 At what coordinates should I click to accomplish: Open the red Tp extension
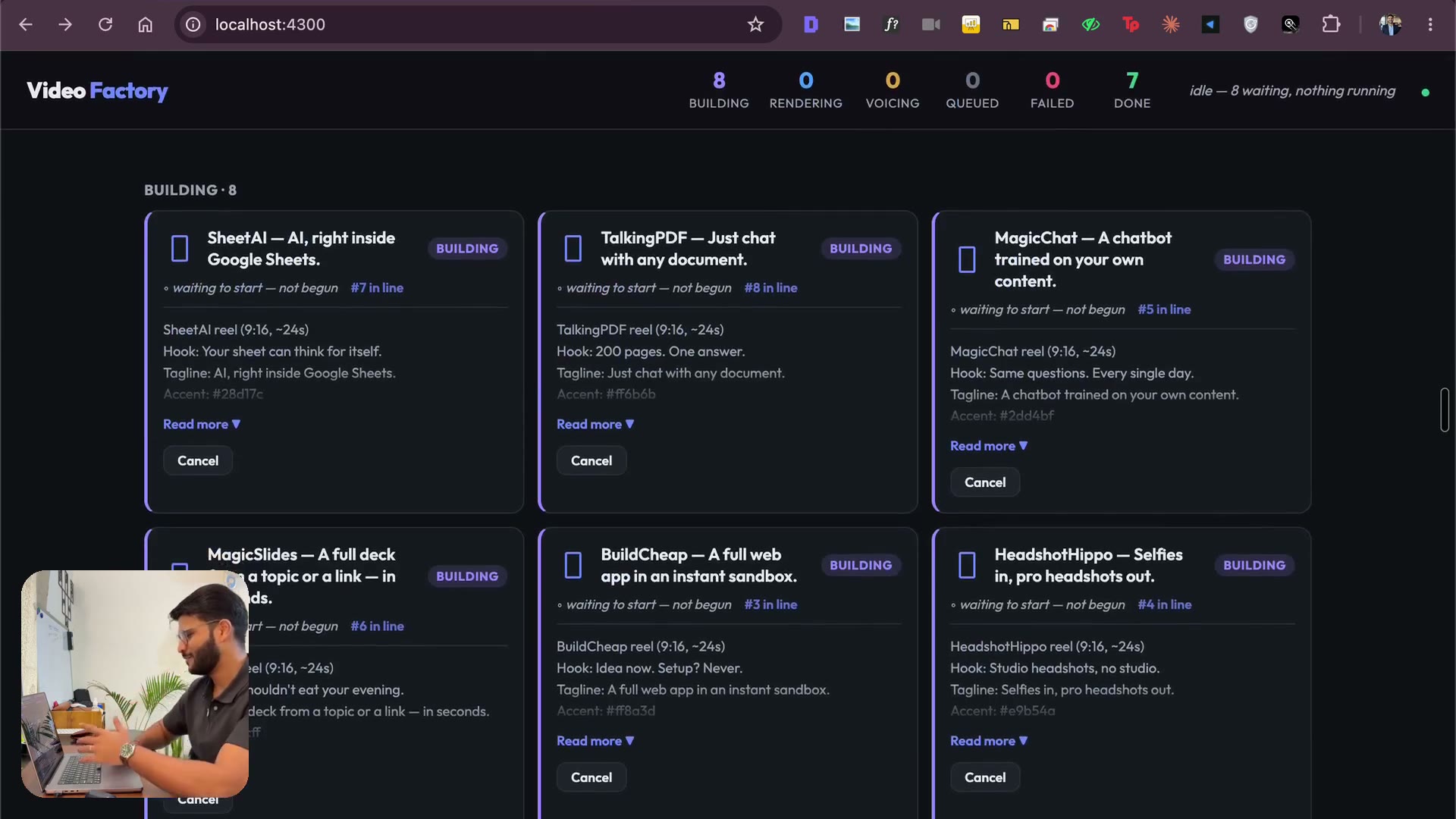(x=1131, y=24)
